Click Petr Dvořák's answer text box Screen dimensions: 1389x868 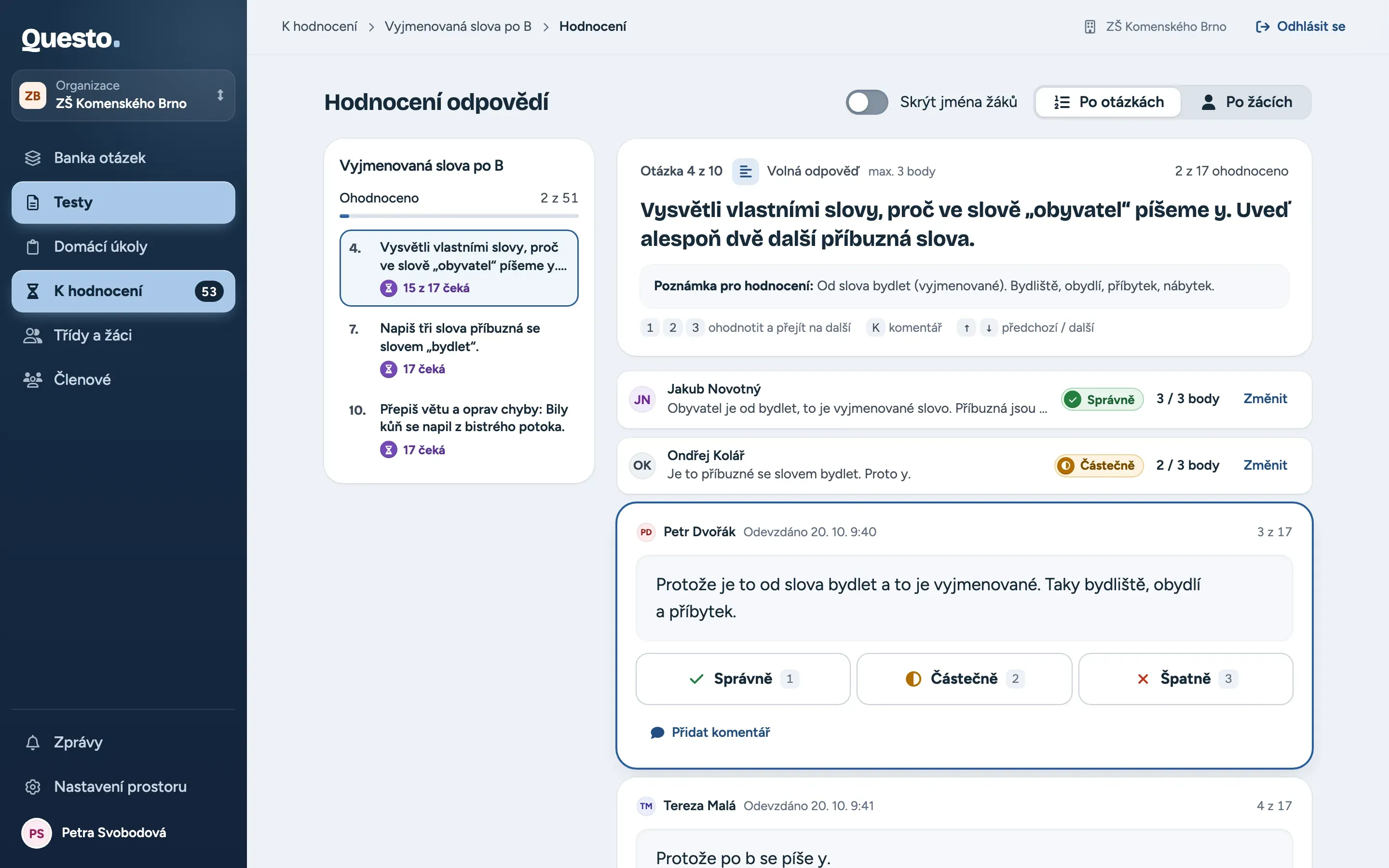(964, 598)
